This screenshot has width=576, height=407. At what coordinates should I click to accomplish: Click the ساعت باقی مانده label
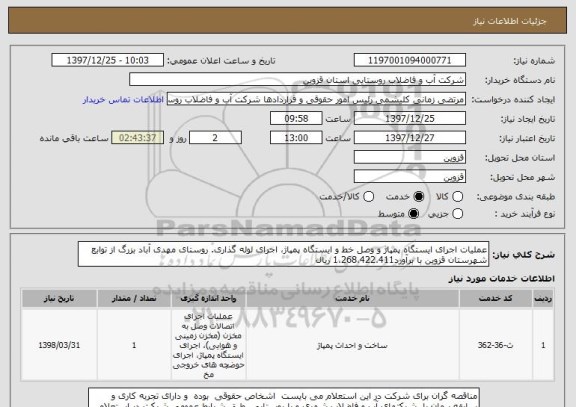pyautogui.click(x=74, y=138)
